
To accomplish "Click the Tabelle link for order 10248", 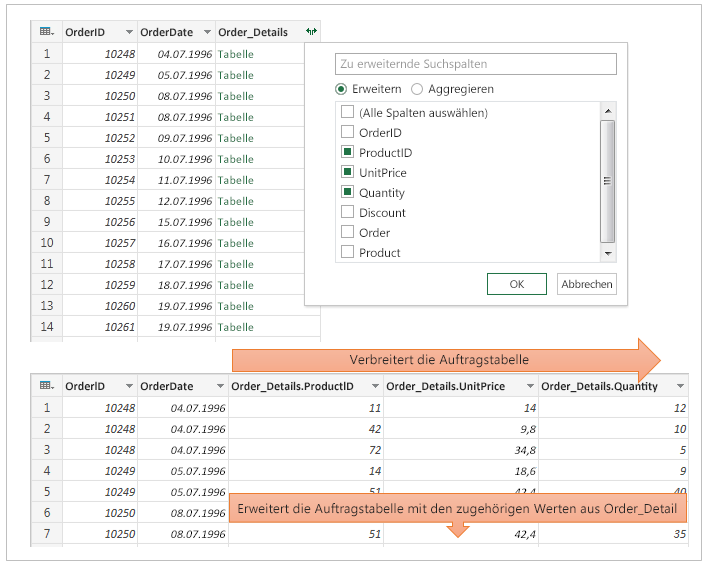I will 235,54.
